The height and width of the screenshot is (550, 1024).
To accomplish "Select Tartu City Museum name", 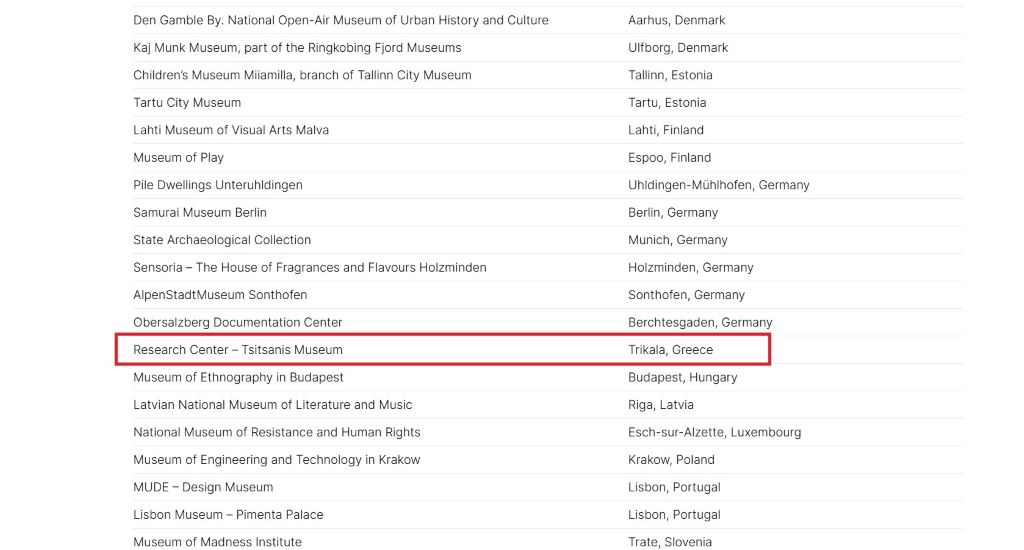I will click(187, 103).
